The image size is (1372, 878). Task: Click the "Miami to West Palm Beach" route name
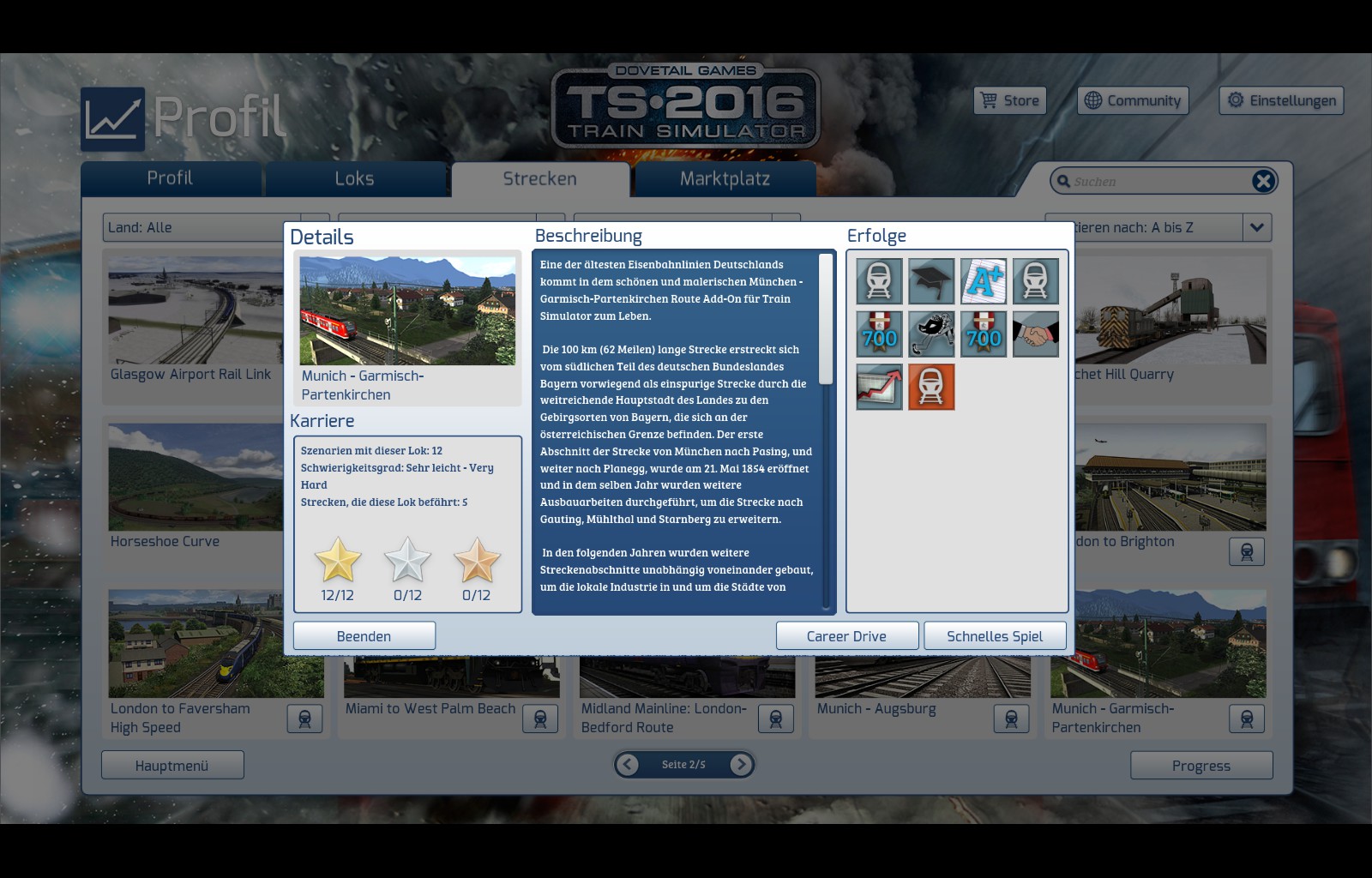(x=430, y=709)
